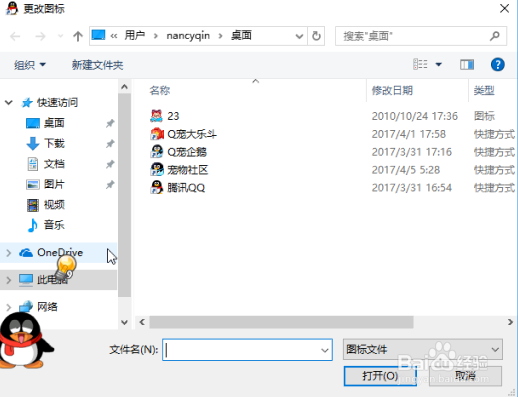Select Q宠企鹅 shortcut

click(x=187, y=152)
